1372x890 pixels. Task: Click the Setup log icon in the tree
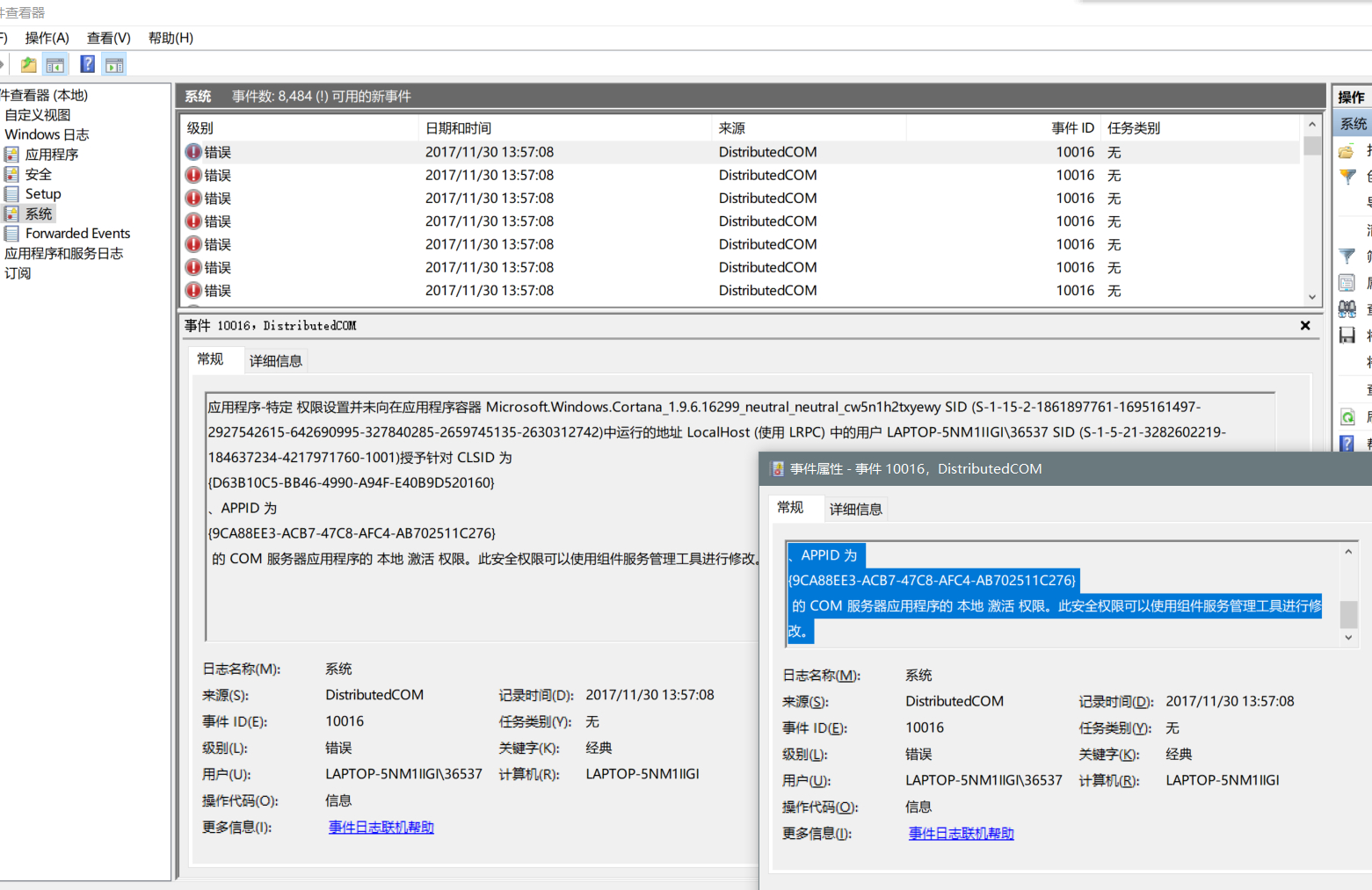point(11,194)
